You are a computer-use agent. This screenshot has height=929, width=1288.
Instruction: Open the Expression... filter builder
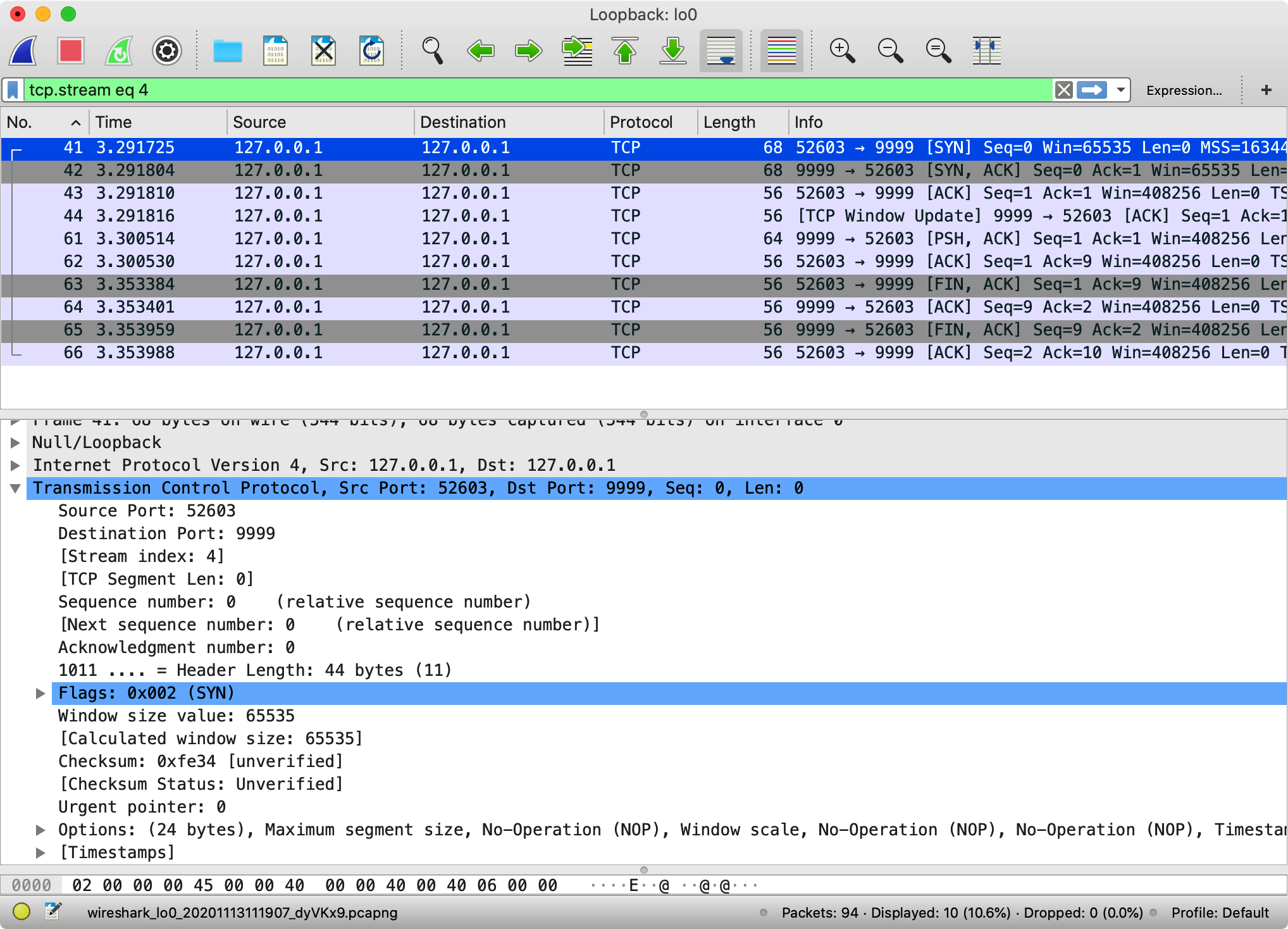(1184, 90)
